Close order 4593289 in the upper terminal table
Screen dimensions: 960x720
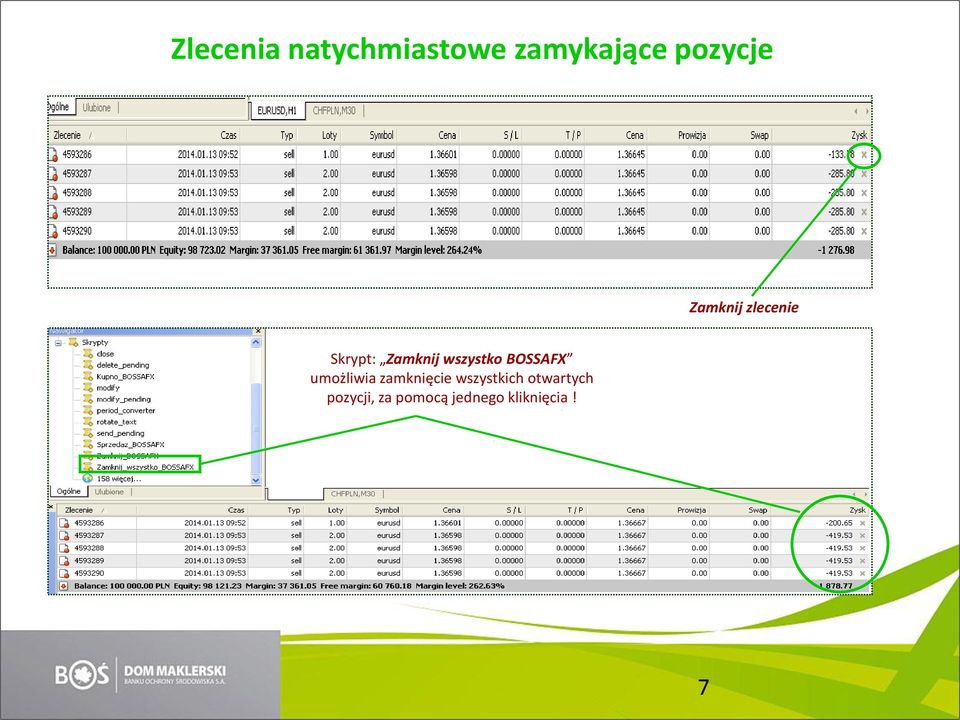click(864, 212)
